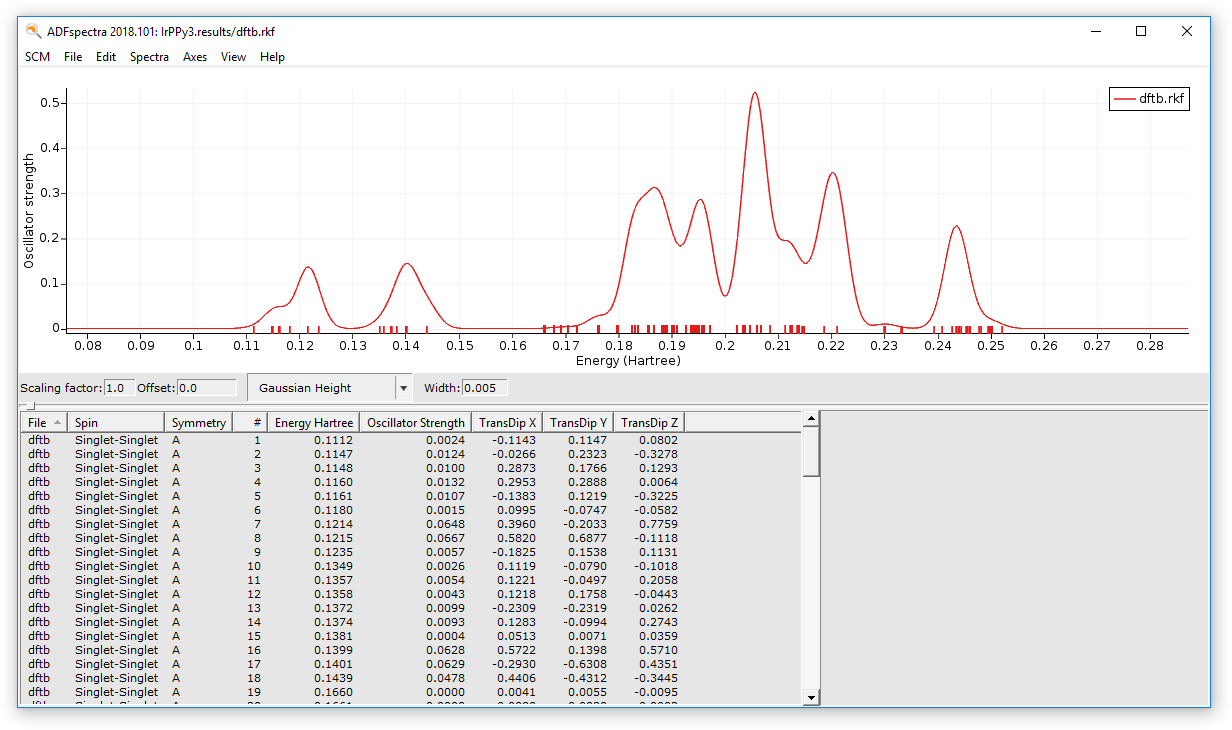
Task: Close the ADFspectra window
Action: (1187, 31)
